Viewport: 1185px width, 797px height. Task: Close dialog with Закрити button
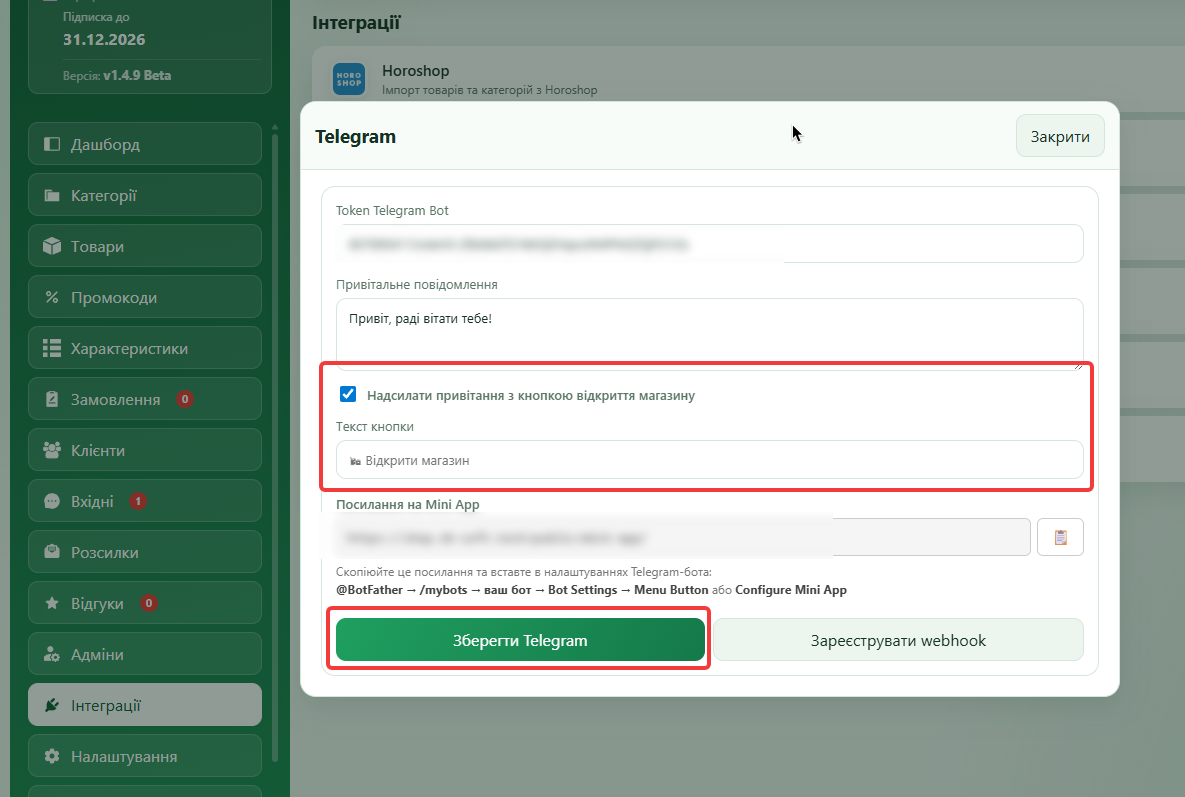[1060, 136]
